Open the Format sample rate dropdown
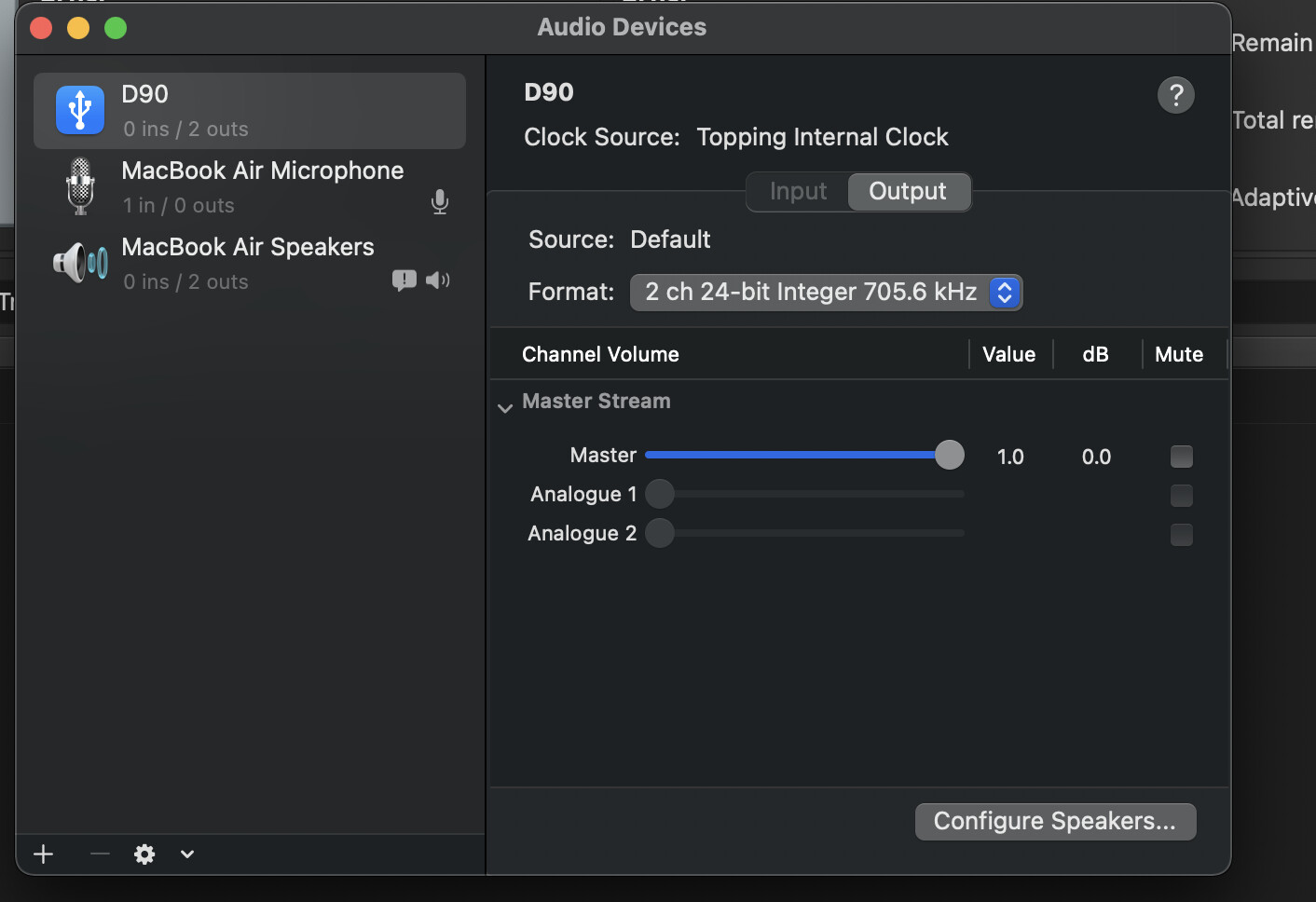This screenshot has width=1316, height=902. tap(826, 293)
